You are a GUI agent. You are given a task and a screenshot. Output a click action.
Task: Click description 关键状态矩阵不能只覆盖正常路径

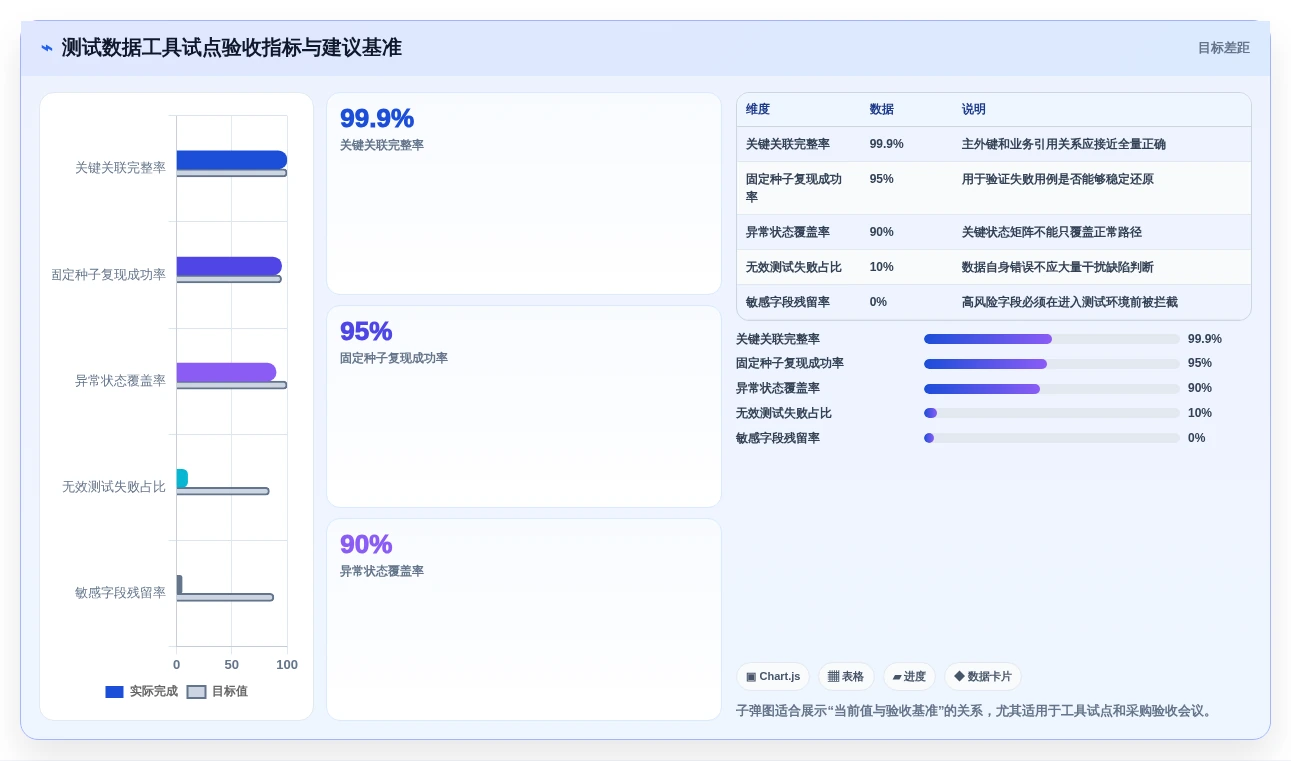(x=1052, y=232)
